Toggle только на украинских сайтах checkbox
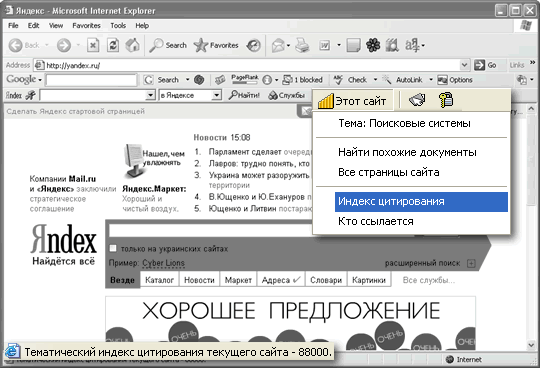 113,248
